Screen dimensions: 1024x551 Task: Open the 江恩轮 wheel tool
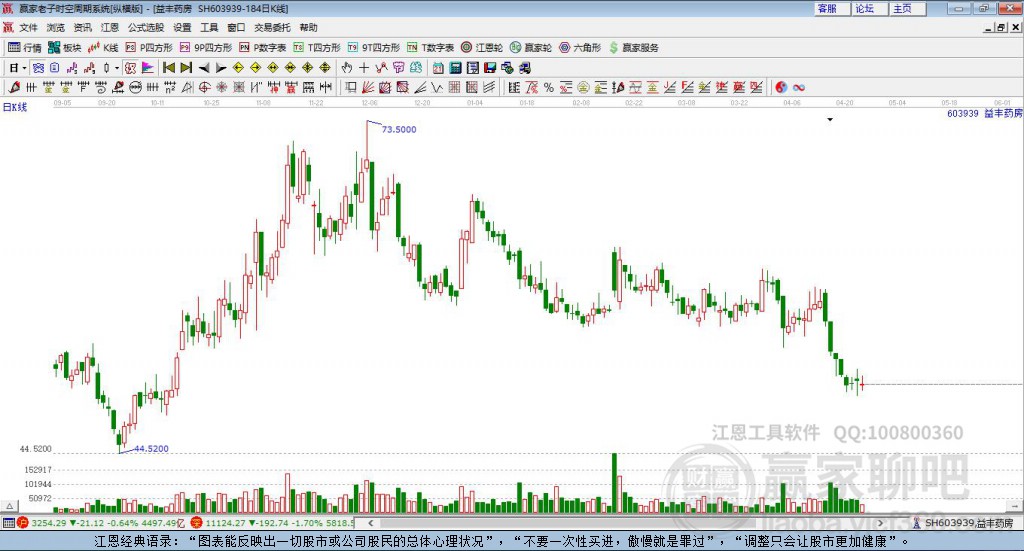pos(482,48)
